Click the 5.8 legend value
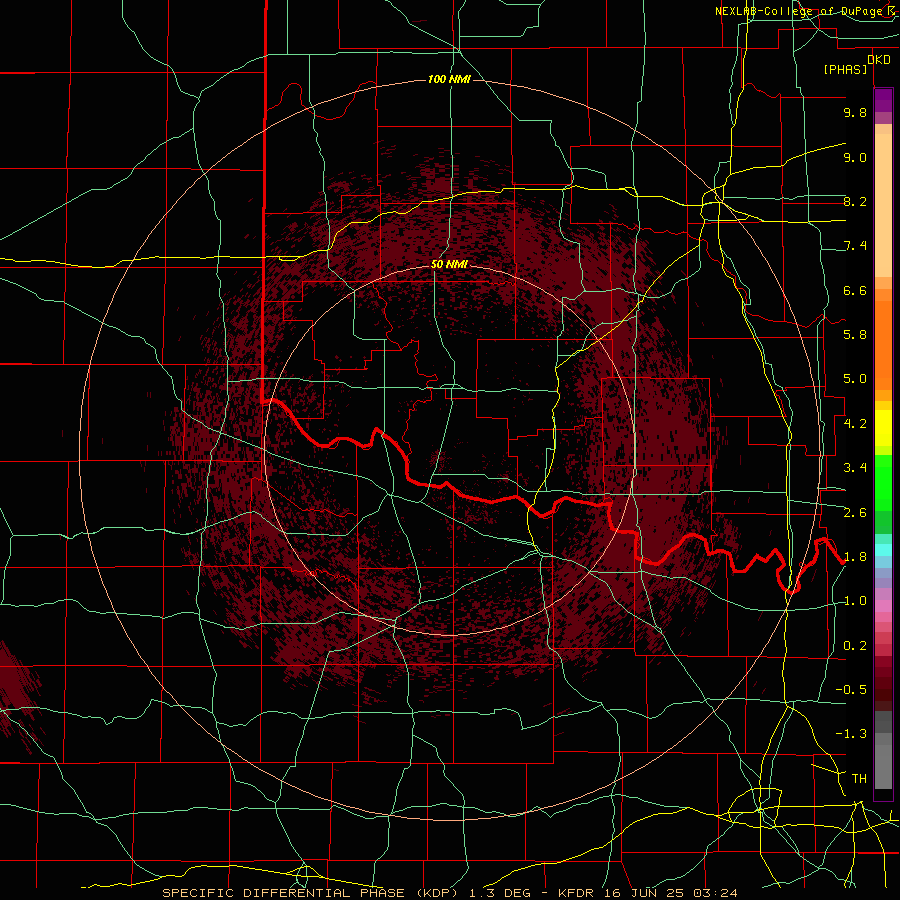Viewport: 900px width, 900px height. pyautogui.click(x=855, y=335)
